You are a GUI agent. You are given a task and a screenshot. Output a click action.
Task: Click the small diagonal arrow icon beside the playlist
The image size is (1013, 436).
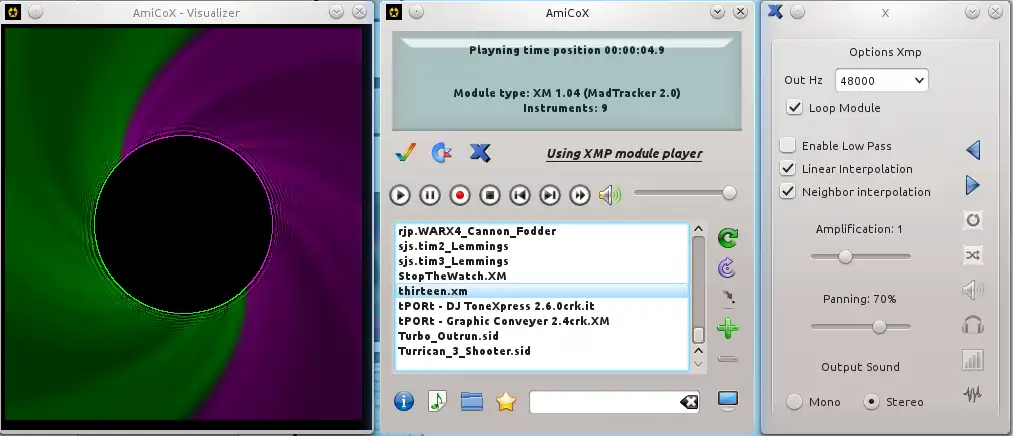click(728, 298)
